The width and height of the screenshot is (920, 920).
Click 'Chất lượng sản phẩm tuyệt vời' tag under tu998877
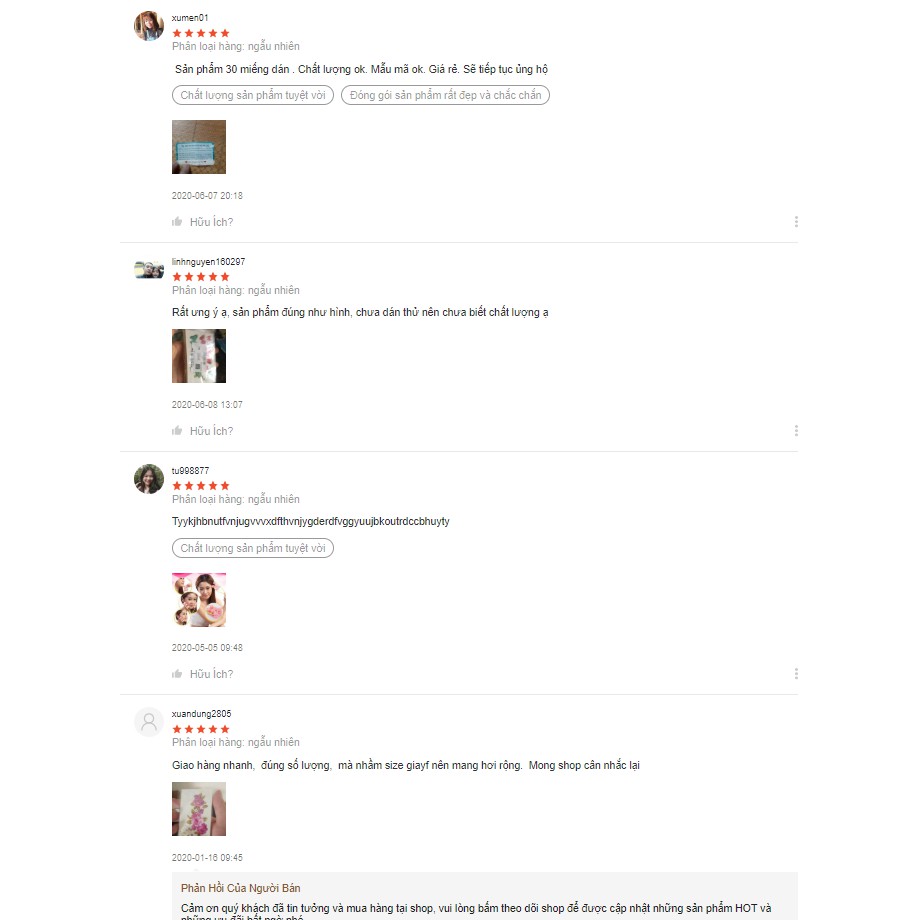[x=253, y=548]
